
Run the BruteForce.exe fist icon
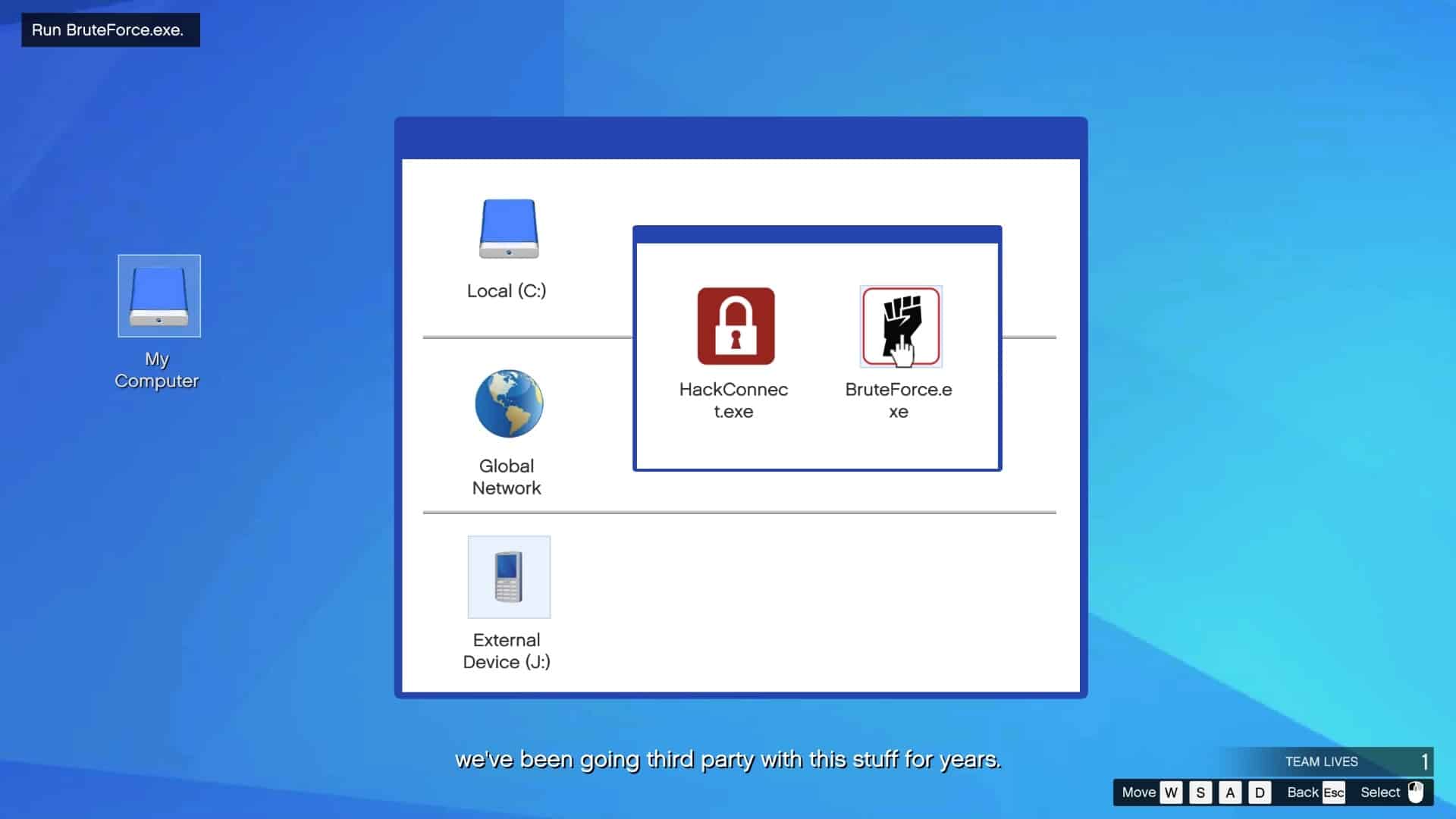tap(900, 326)
